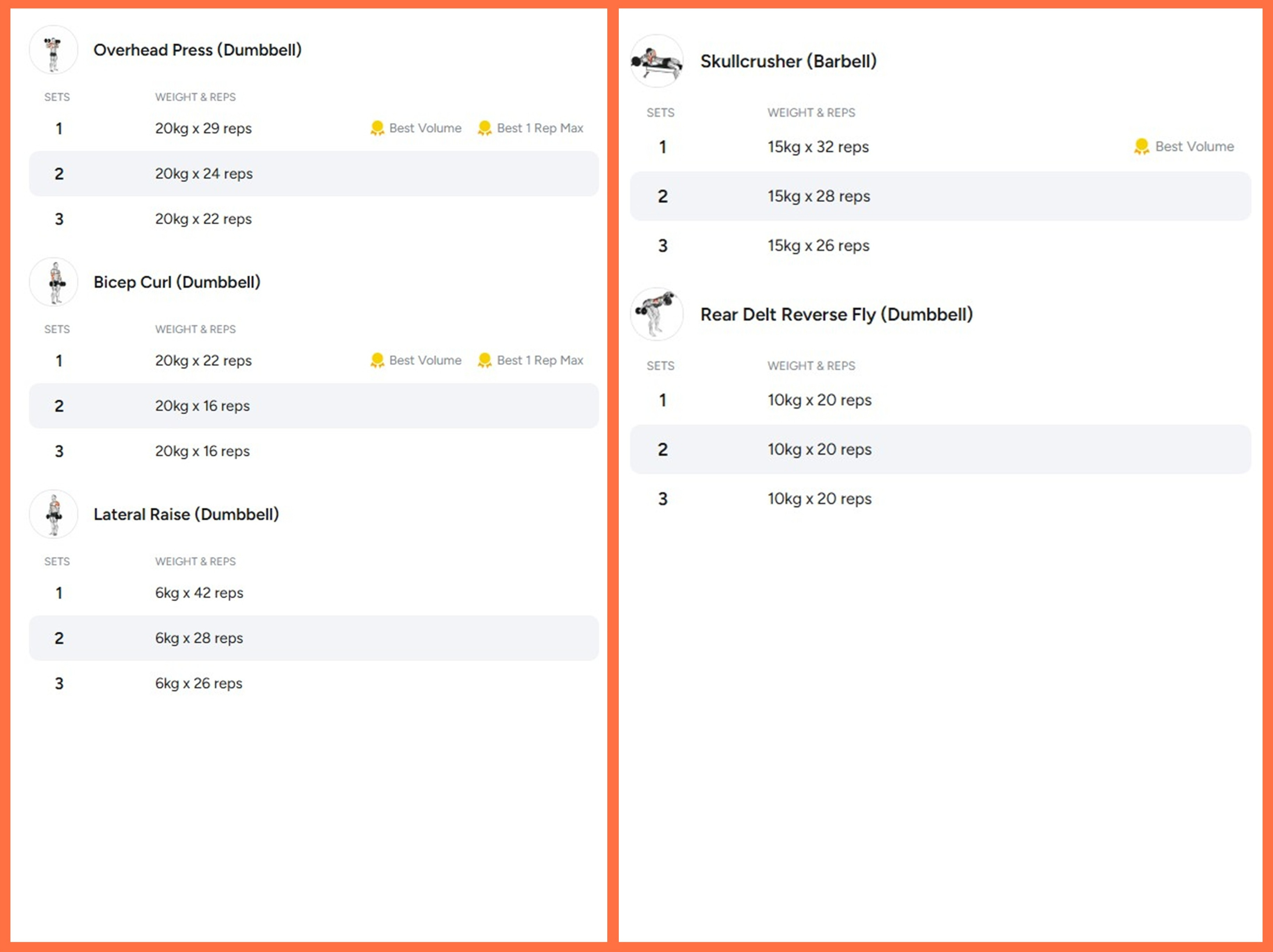Viewport: 1273px width, 952px height.
Task: Click Best Volume badge on Bicep Curl
Action: (416, 360)
